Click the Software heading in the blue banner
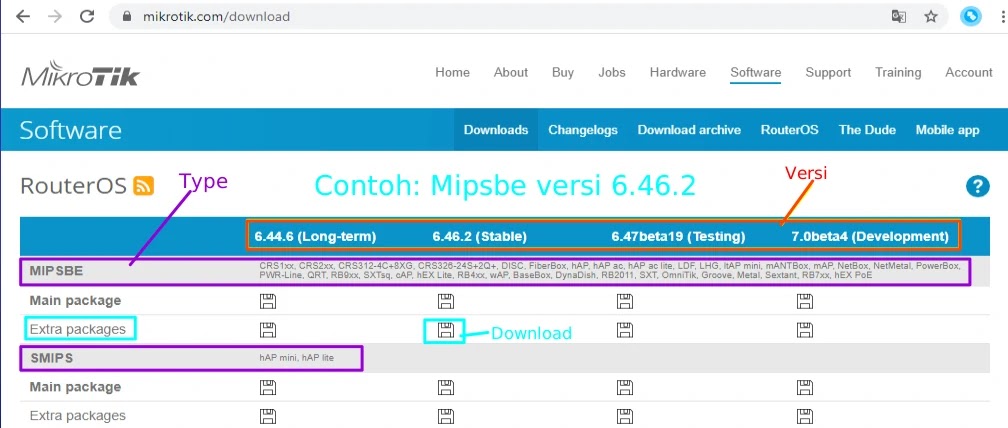 click(x=70, y=130)
